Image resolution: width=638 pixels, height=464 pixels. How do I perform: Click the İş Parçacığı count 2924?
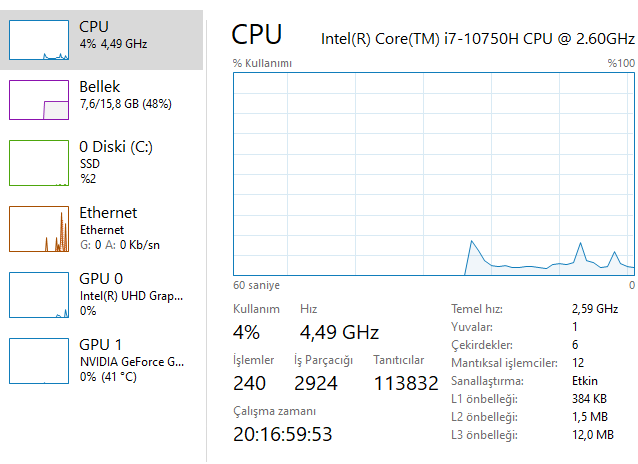(315, 383)
